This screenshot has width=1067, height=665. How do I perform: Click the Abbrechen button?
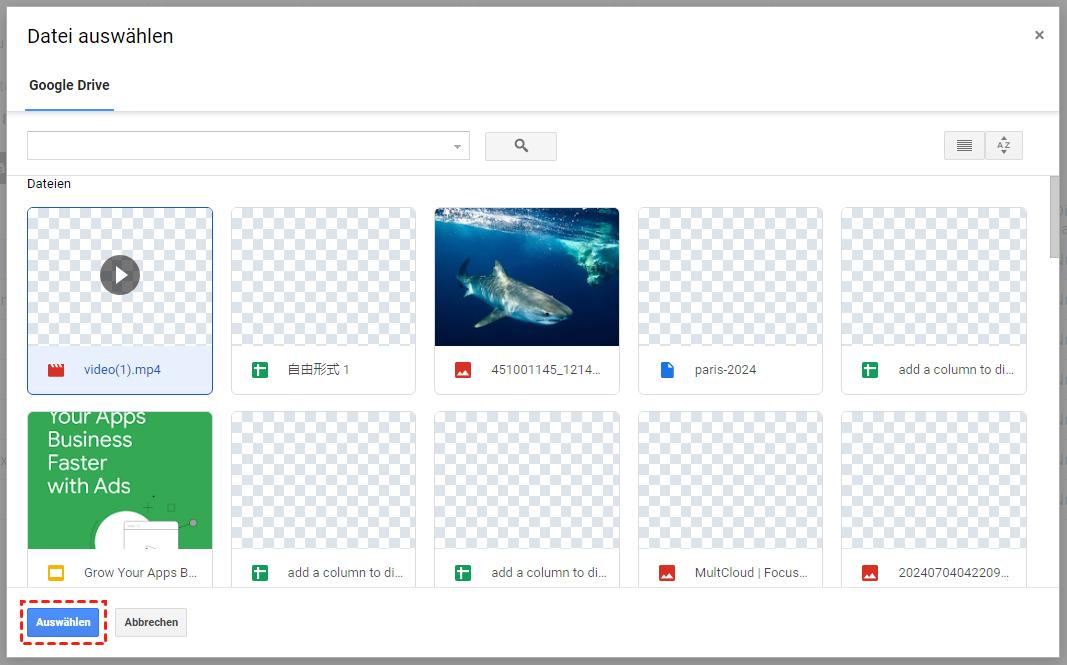[x=151, y=622]
